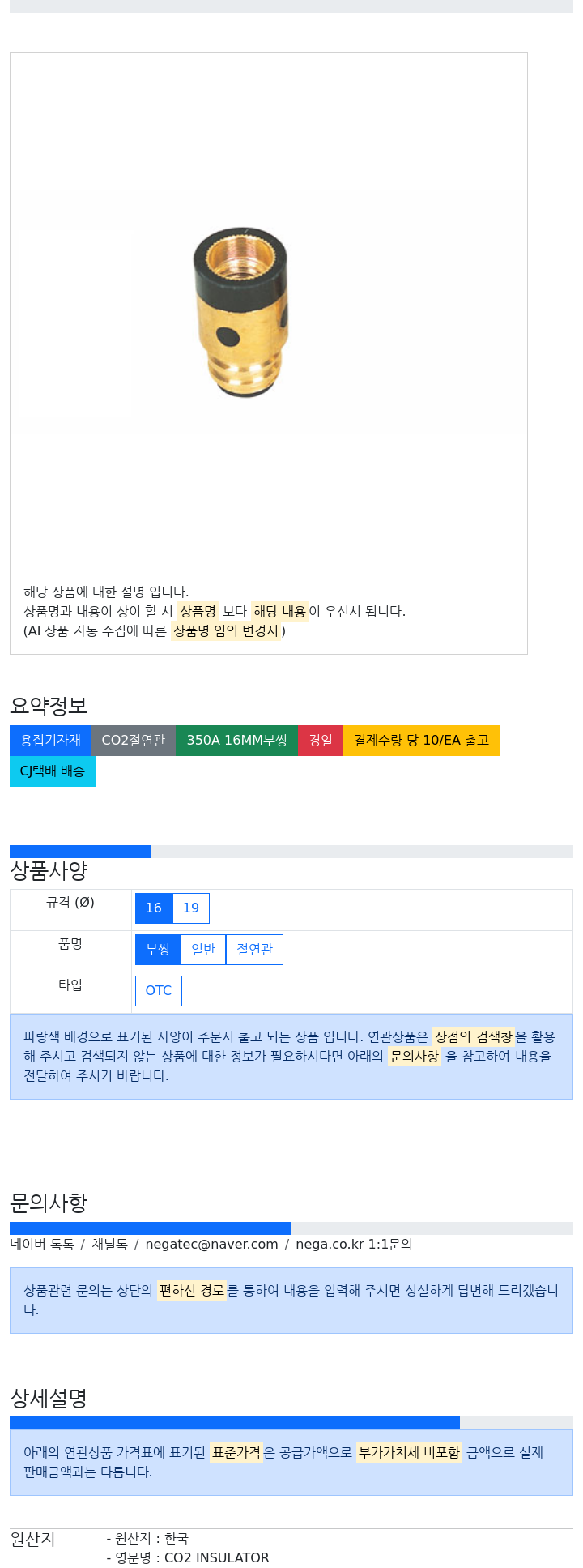
Task: Click the negatec@naver.com email link
Action: point(211,1245)
